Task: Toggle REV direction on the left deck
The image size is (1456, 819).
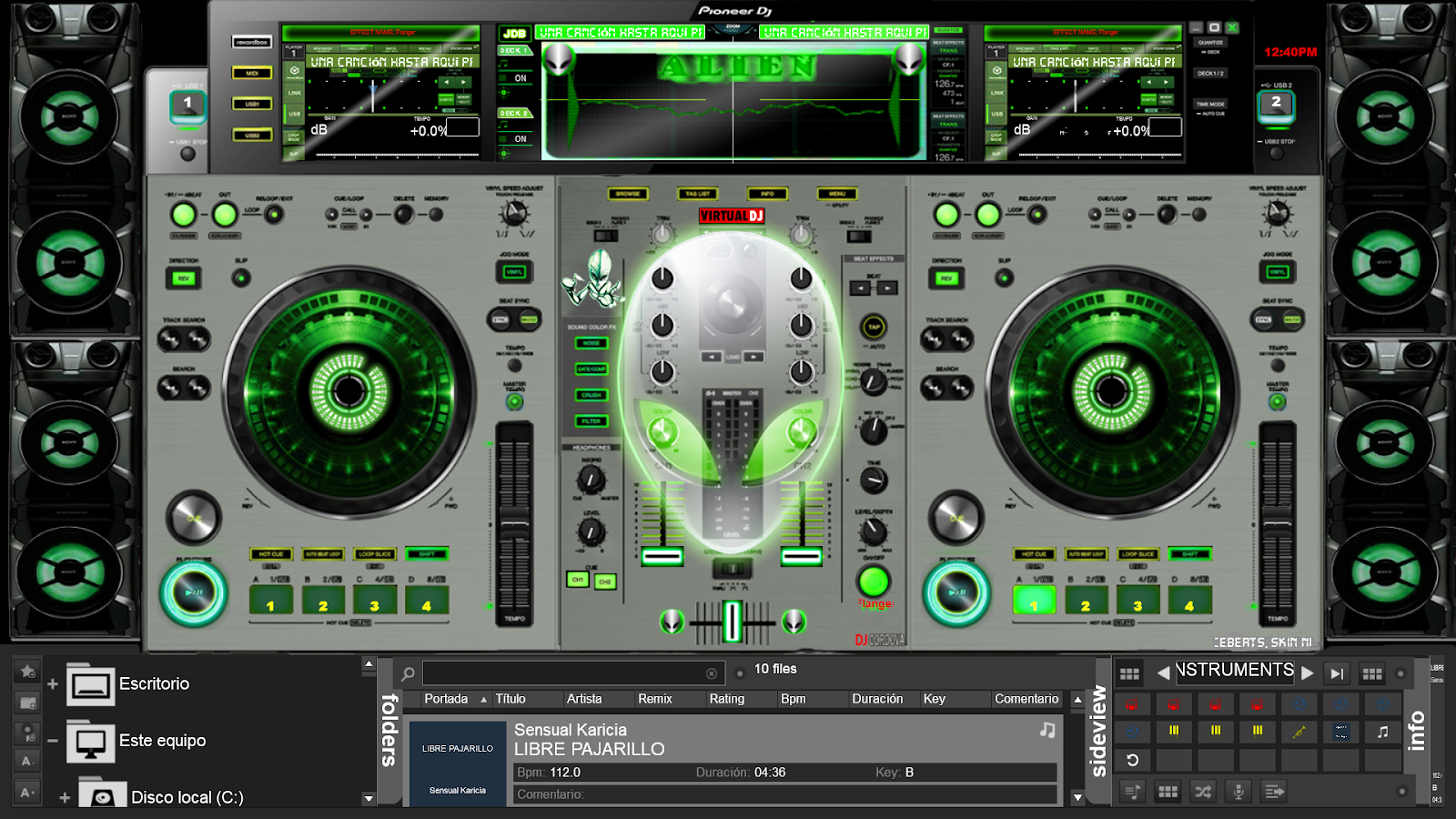Action: click(x=184, y=278)
